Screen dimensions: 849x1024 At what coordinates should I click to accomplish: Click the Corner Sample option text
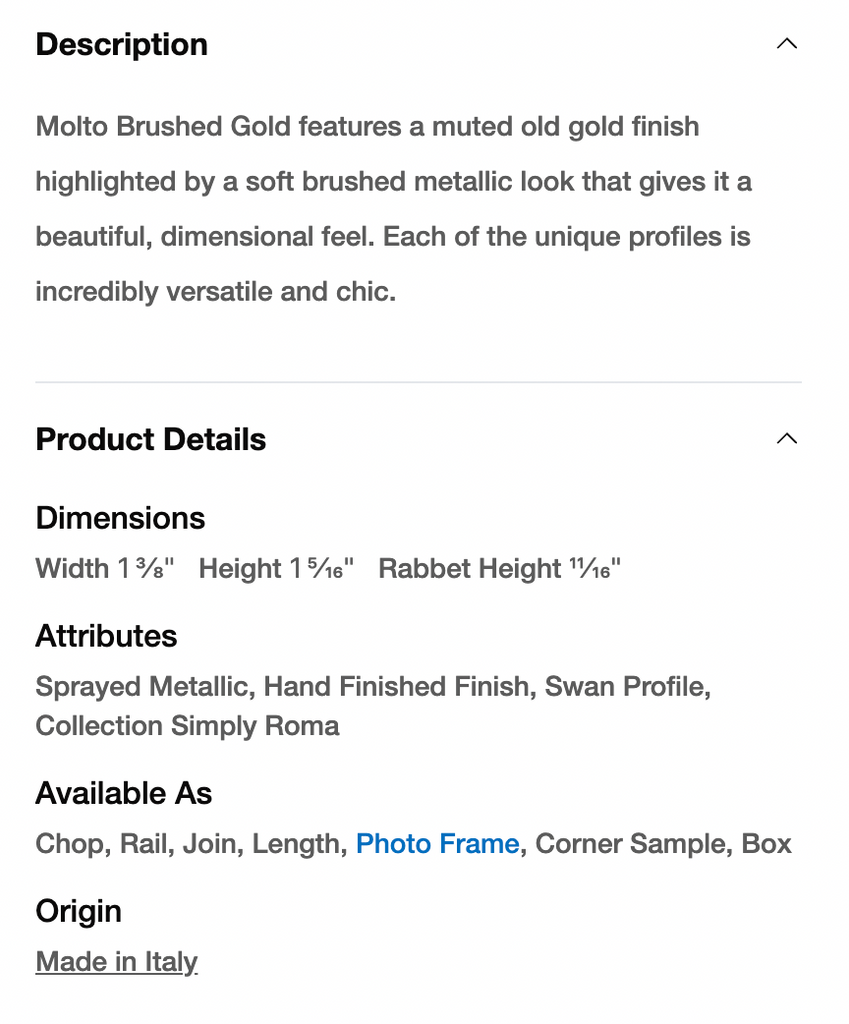pyautogui.click(x=630, y=844)
